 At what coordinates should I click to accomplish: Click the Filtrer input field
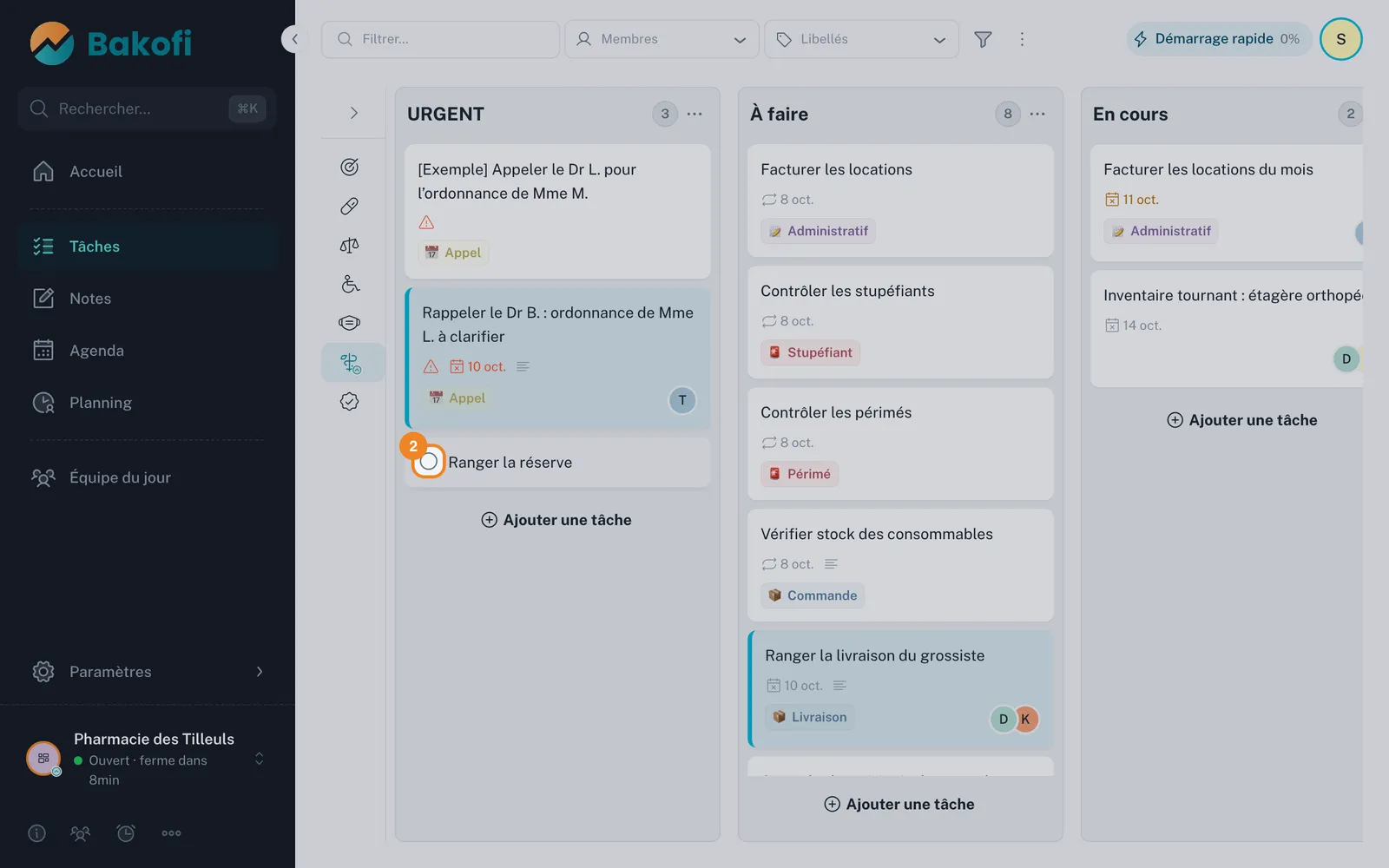(x=440, y=39)
